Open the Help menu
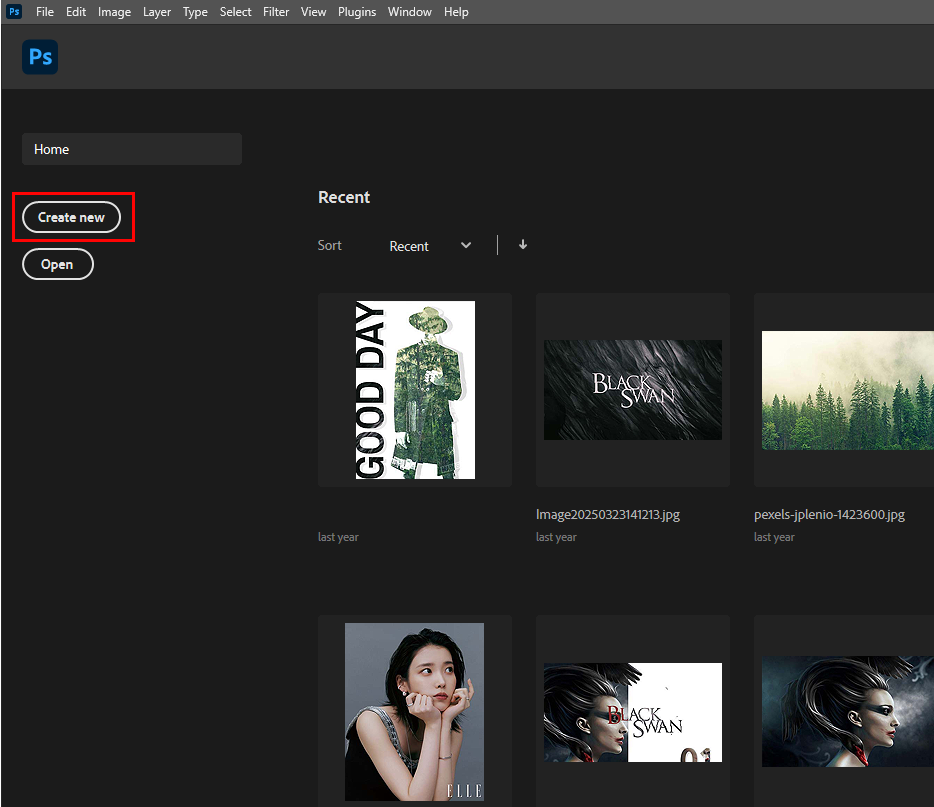The width and height of the screenshot is (934, 807). tap(456, 12)
